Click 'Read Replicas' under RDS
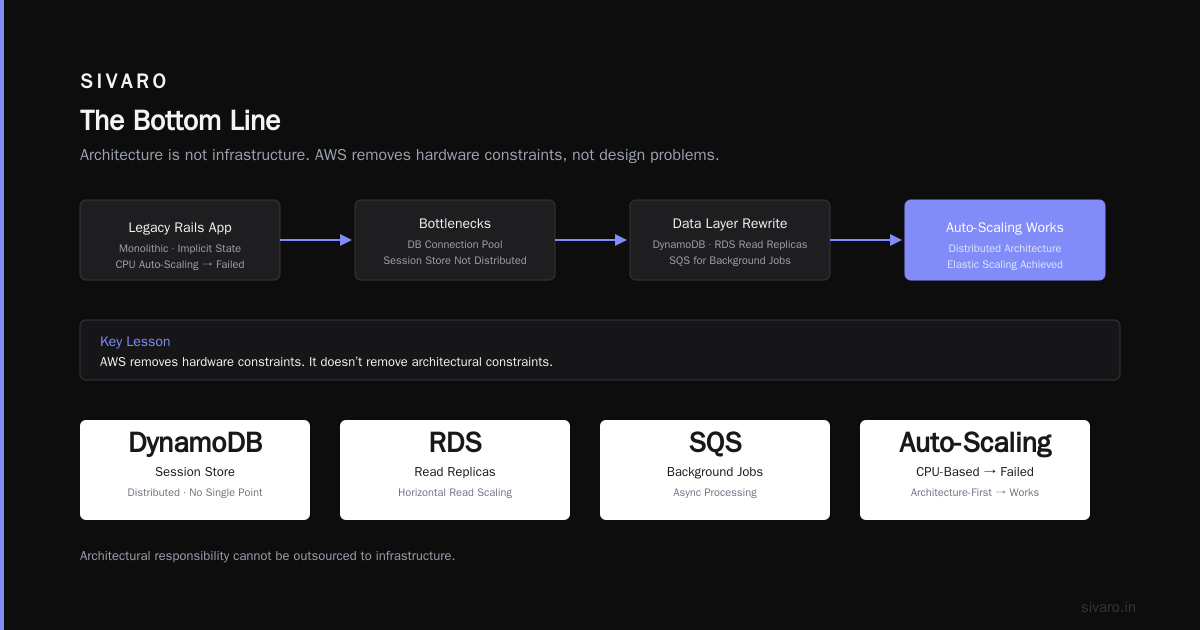 click(x=455, y=472)
